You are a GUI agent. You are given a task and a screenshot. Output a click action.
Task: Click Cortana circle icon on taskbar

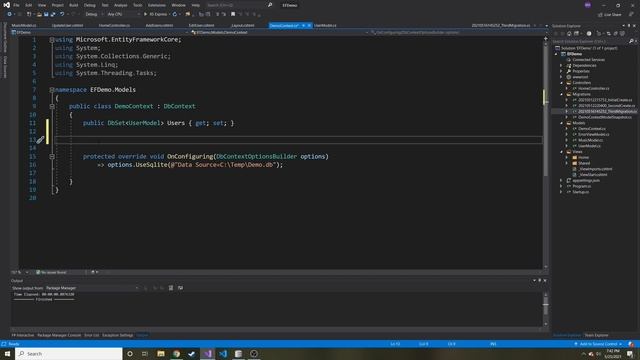(x=130, y=353)
